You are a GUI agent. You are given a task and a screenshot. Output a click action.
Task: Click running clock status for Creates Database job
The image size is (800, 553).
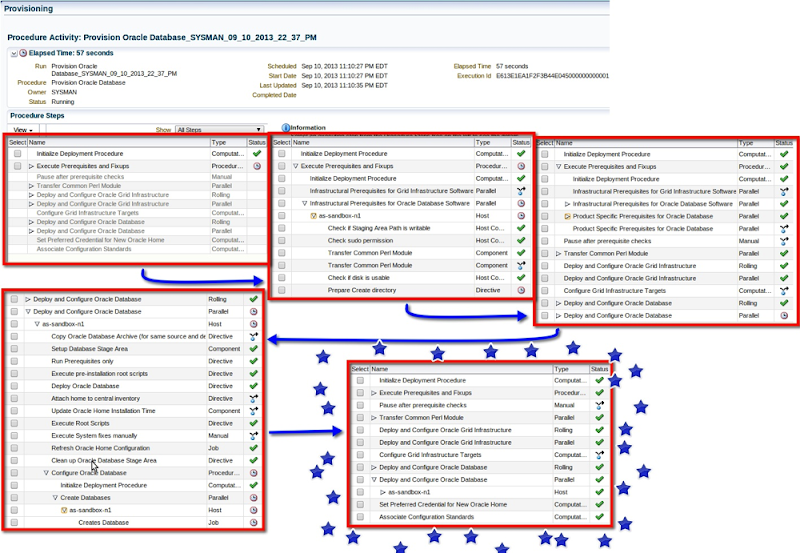[x=254, y=522]
